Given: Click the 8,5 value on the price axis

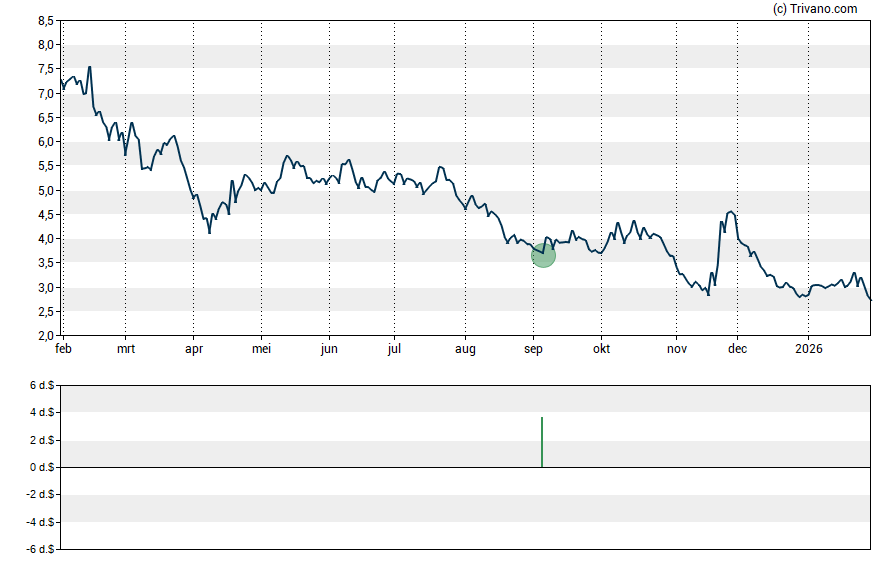Looking at the screenshot, I should click(45, 21).
